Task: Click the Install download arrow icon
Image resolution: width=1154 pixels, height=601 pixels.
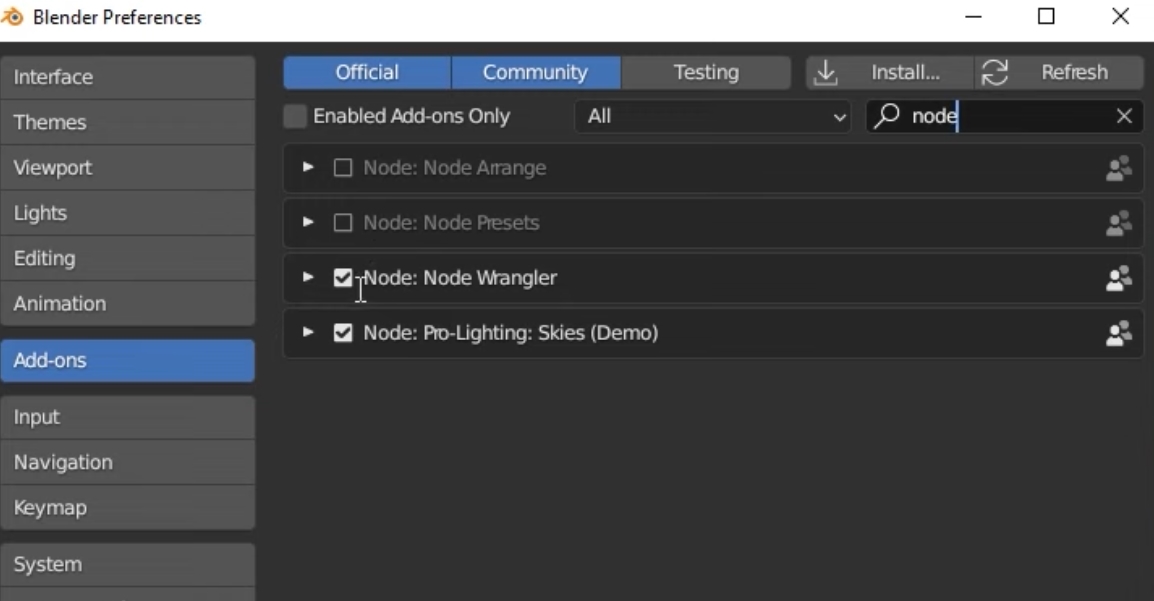Action: click(x=825, y=72)
